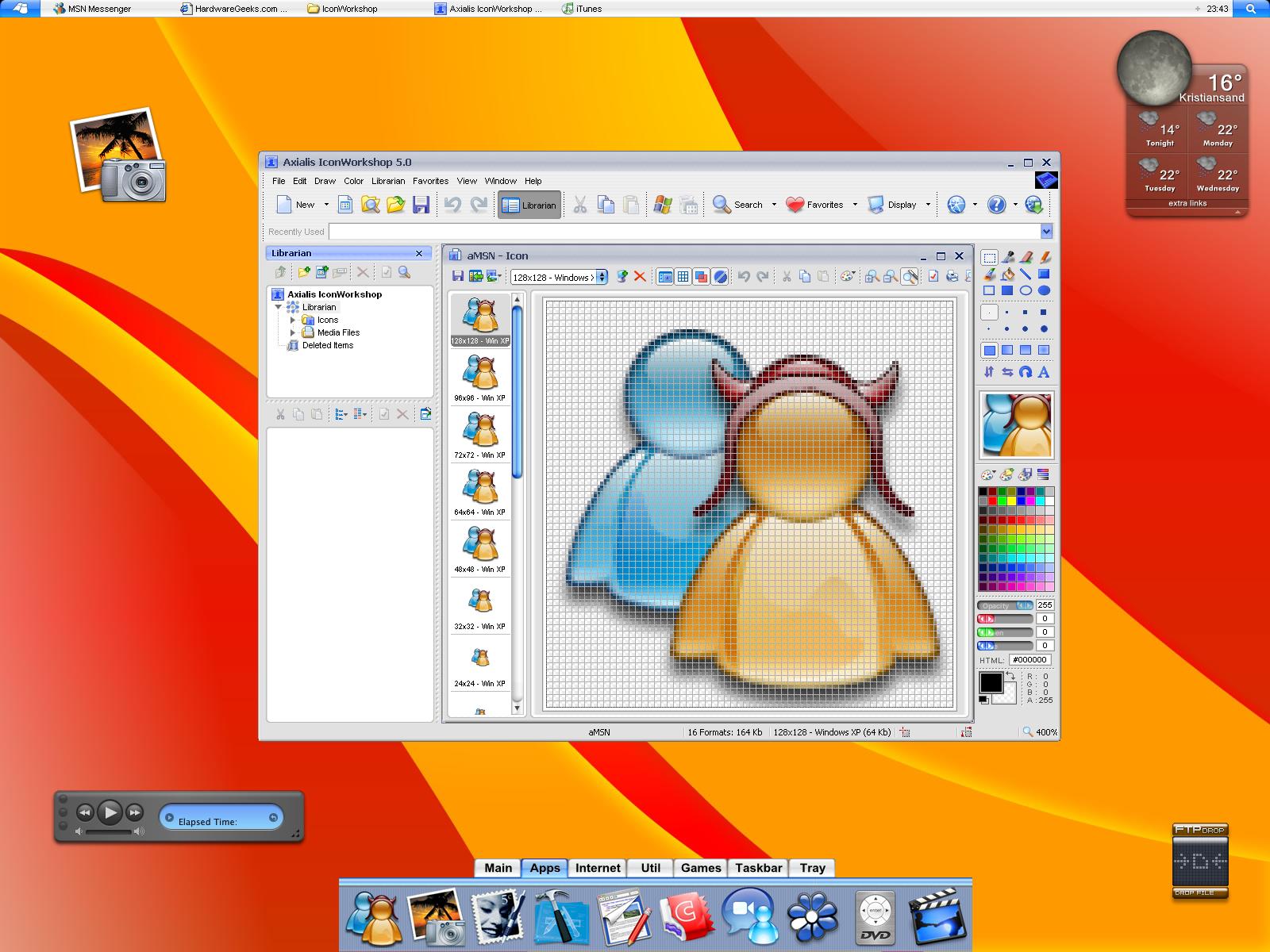Viewport: 1270px width, 952px height.
Task: Adjust the Opacity slider
Action: pos(1006,605)
